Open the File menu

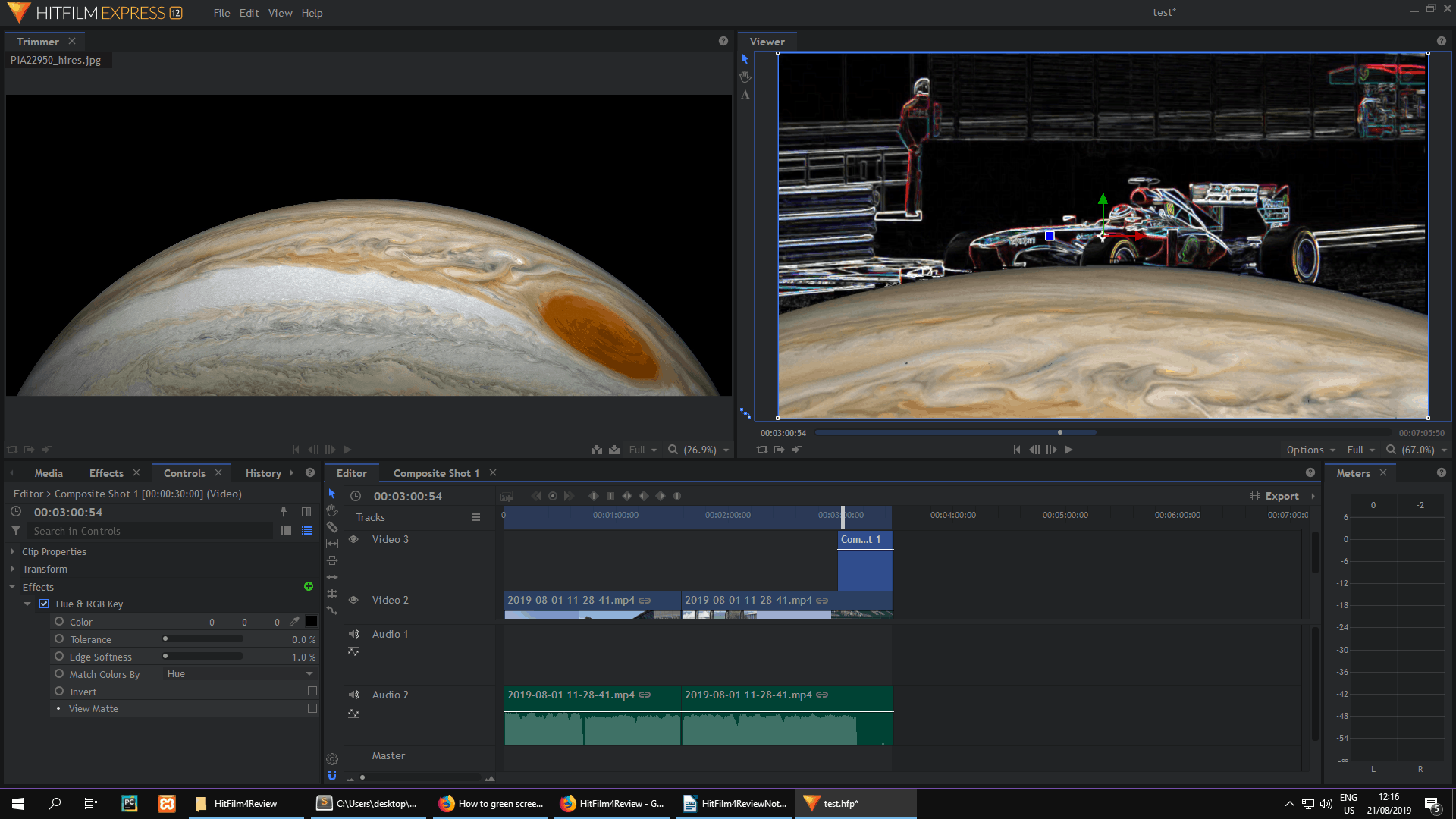(221, 13)
